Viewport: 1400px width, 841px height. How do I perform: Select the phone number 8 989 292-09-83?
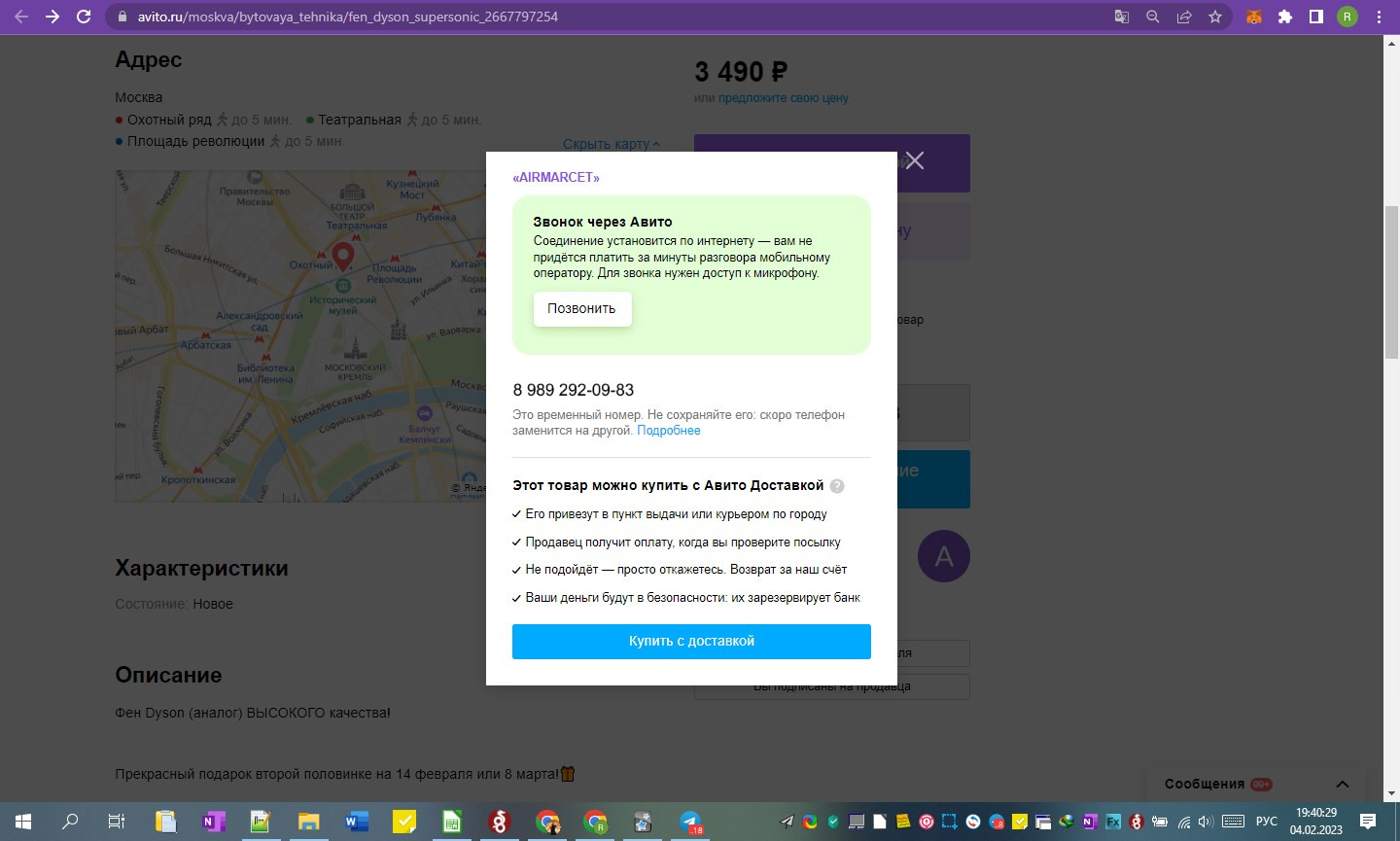point(574,390)
